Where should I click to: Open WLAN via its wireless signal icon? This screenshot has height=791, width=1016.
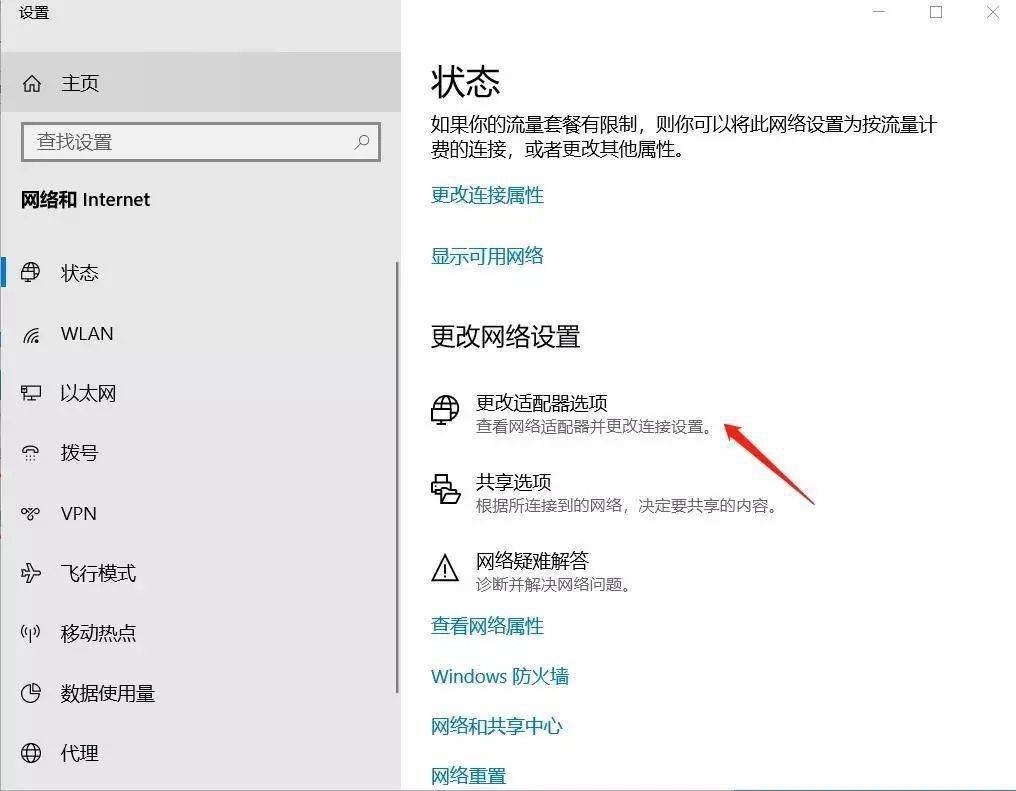point(30,334)
